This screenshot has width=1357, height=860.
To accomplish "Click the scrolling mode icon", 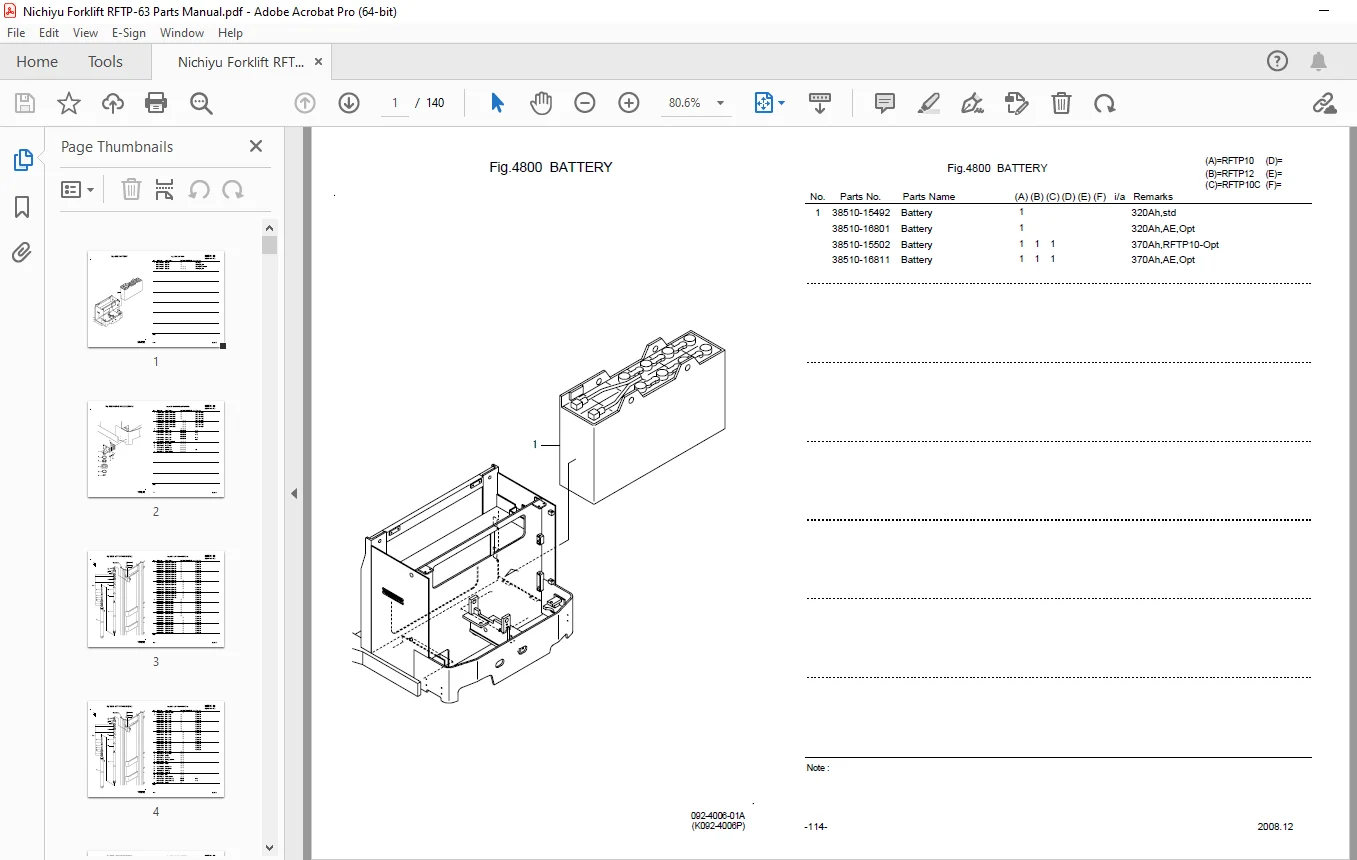I will coord(820,103).
